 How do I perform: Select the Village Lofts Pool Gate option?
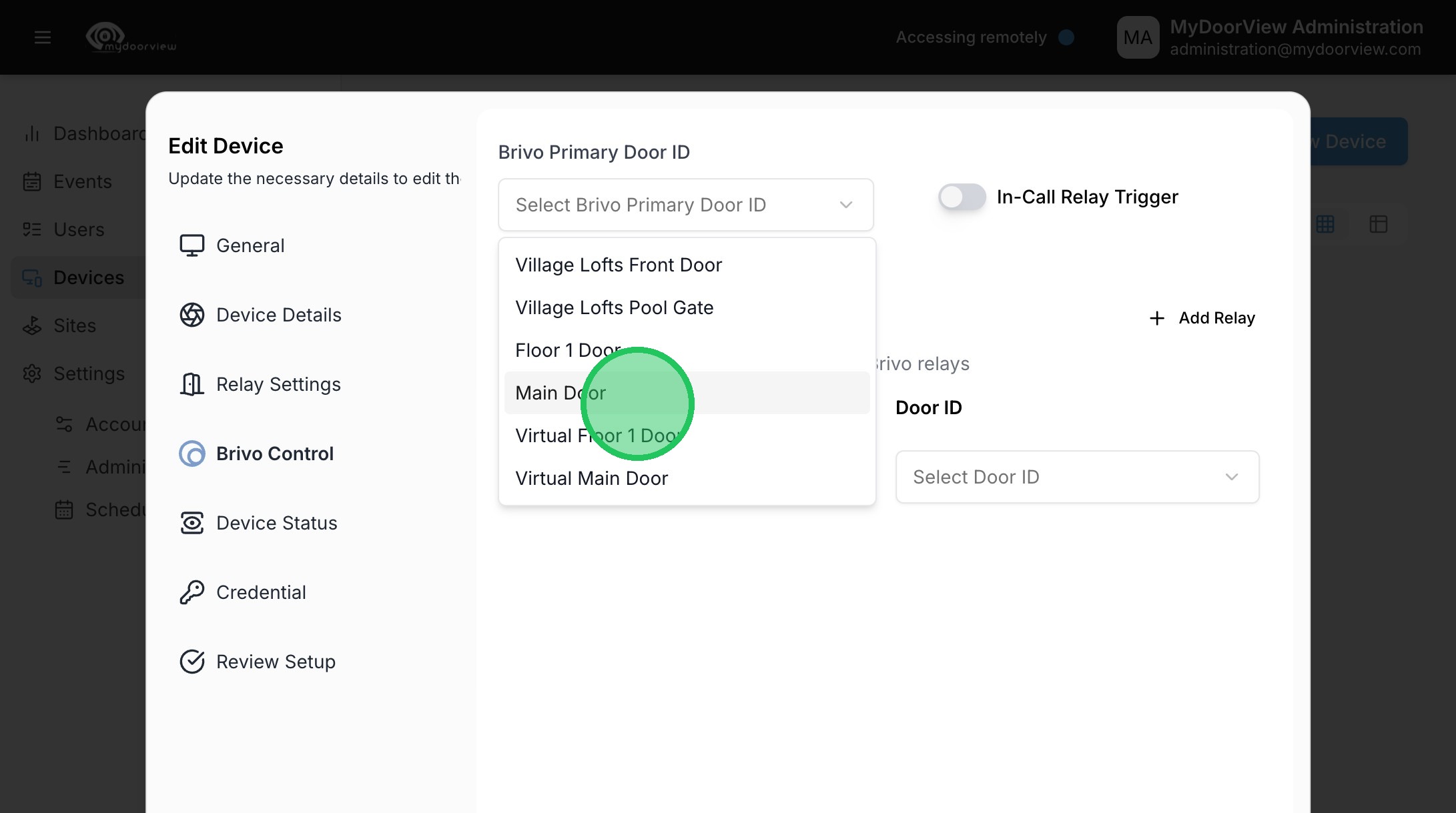614,307
